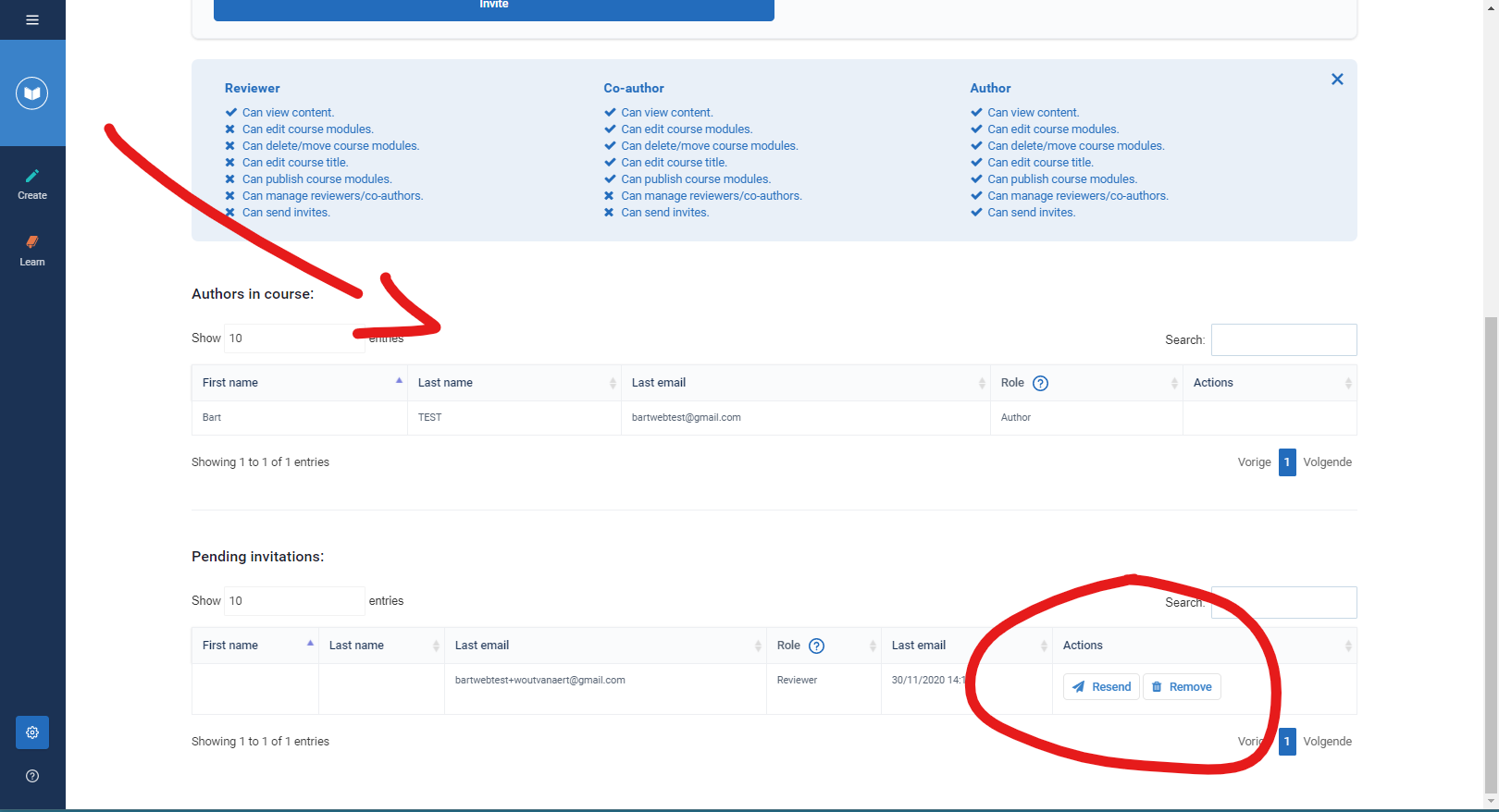
Task: Open help question mark in sidebar
Action: pos(32,776)
